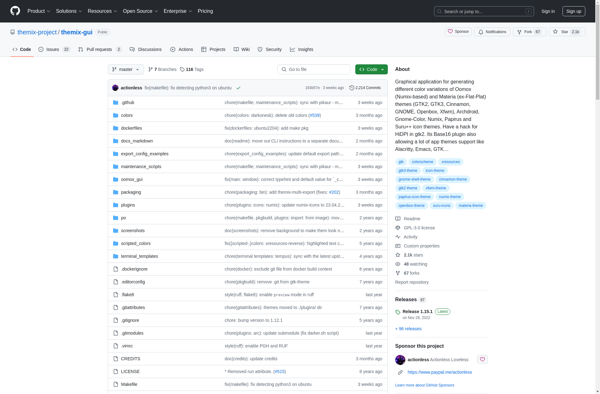Open the Projects tab
This screenshot has width=600, height=394.
click(x=213, y=49)
